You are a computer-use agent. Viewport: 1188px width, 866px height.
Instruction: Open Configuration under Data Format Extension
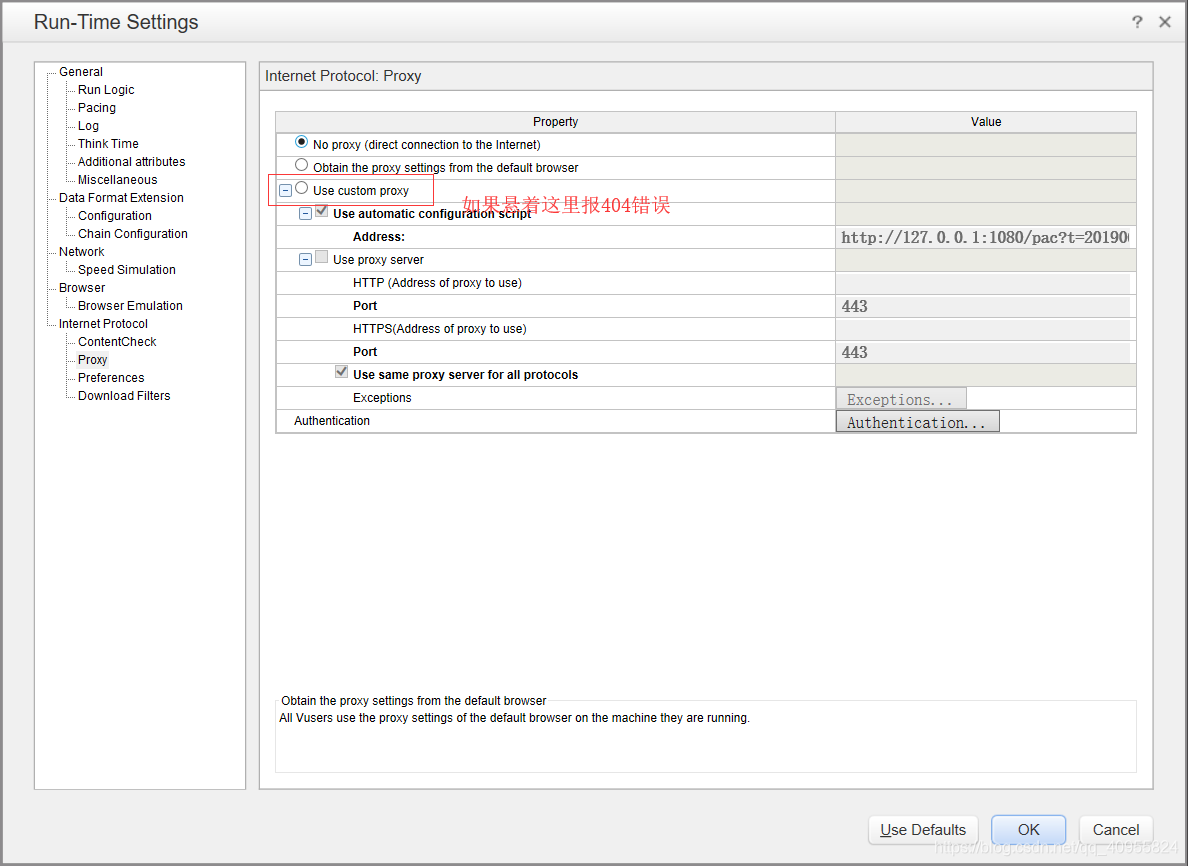pos(115,216)
